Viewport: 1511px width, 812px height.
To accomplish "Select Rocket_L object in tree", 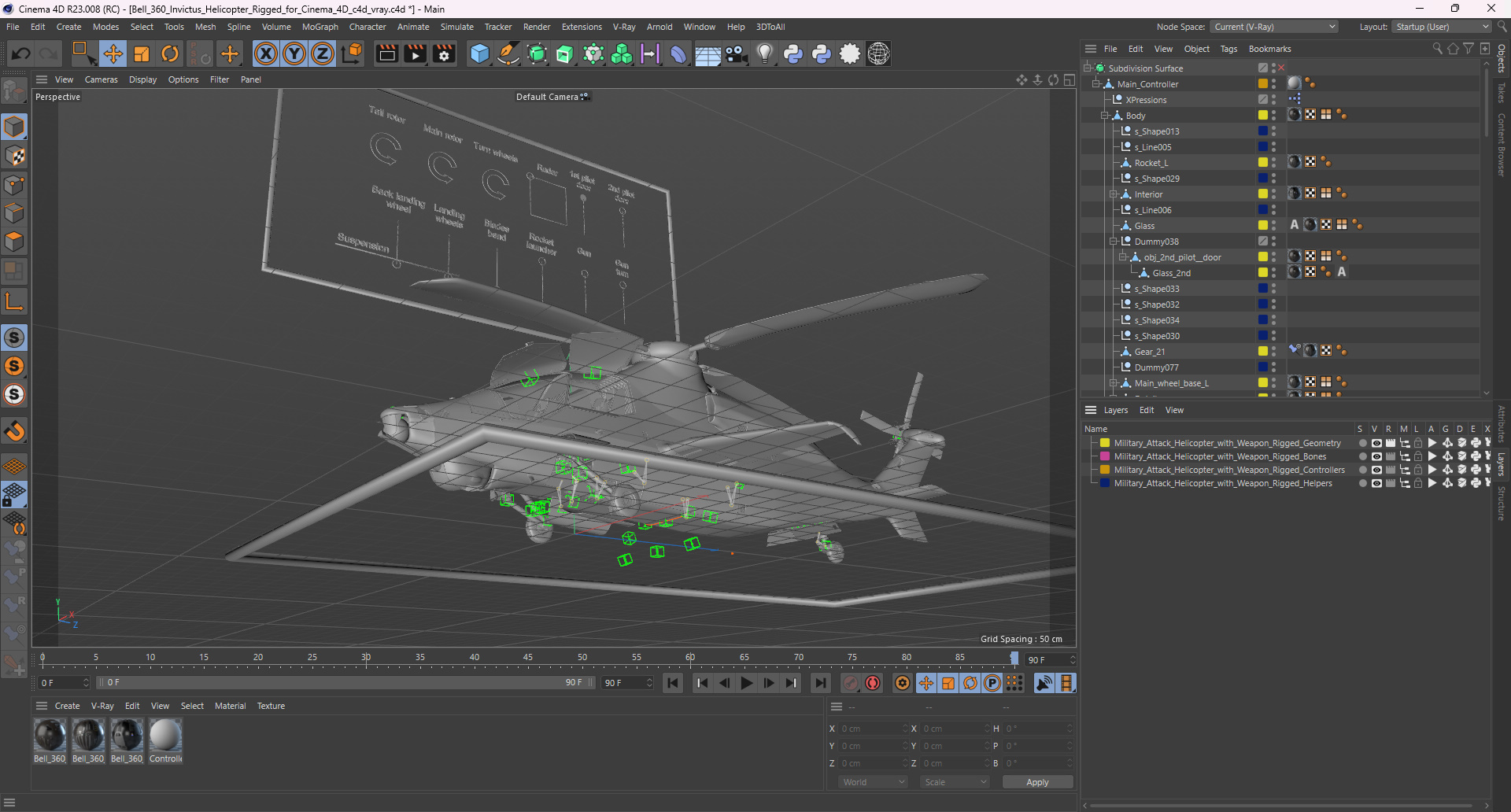I will click(x=1151, y=163).
